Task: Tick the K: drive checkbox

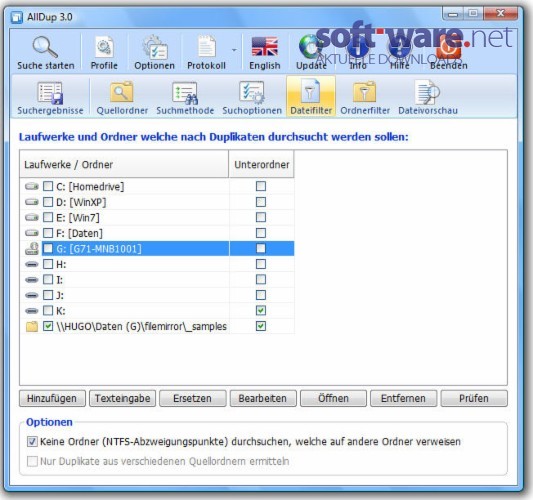Action: [48, 310]
